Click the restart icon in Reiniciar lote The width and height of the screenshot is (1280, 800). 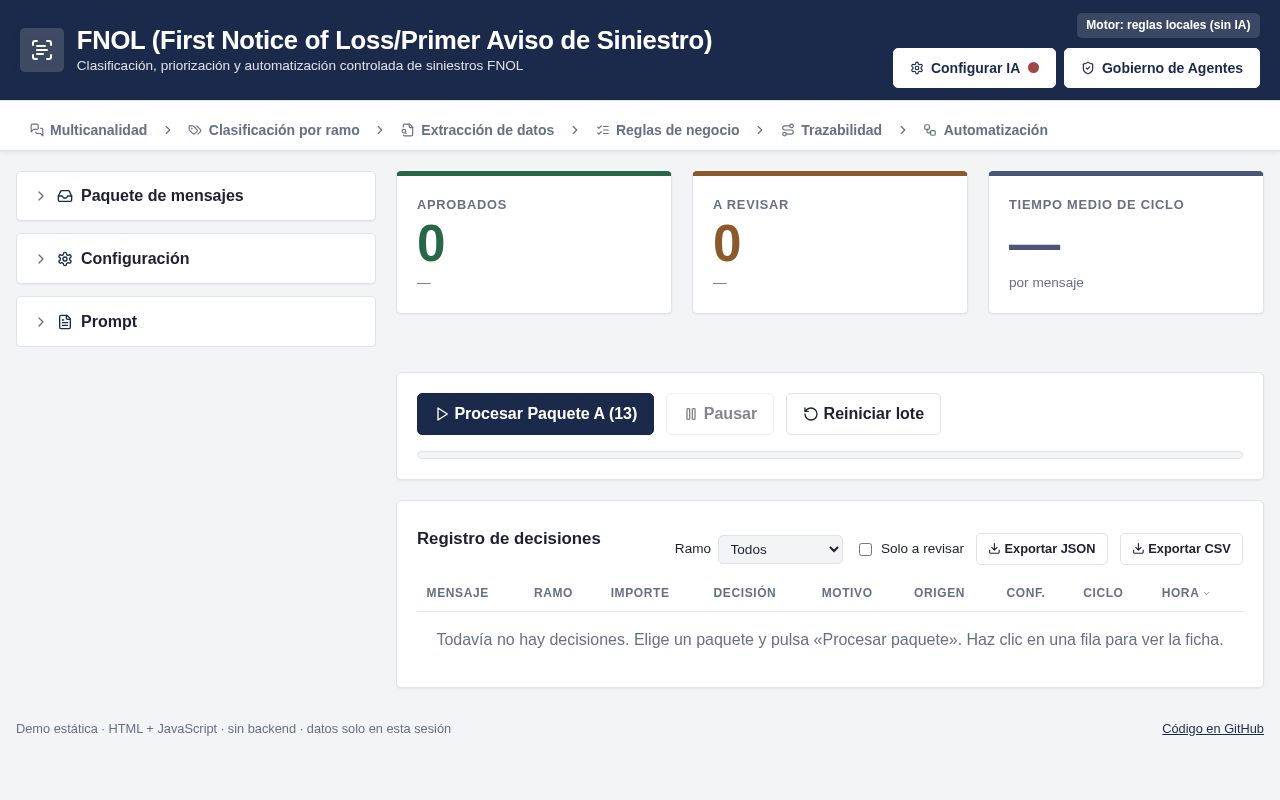coord(811,414)
